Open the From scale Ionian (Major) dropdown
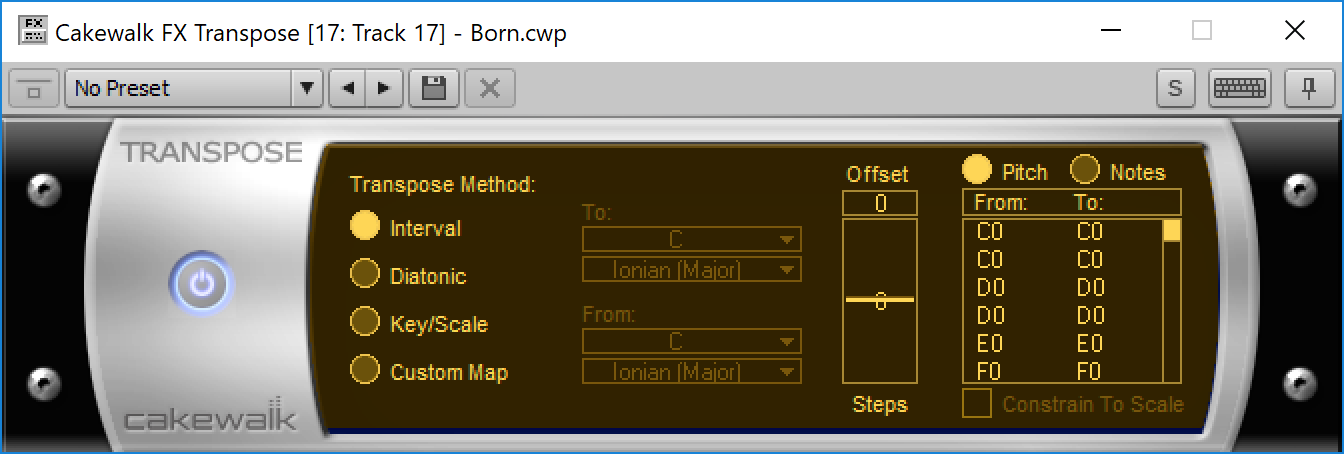 coord(692,372)
